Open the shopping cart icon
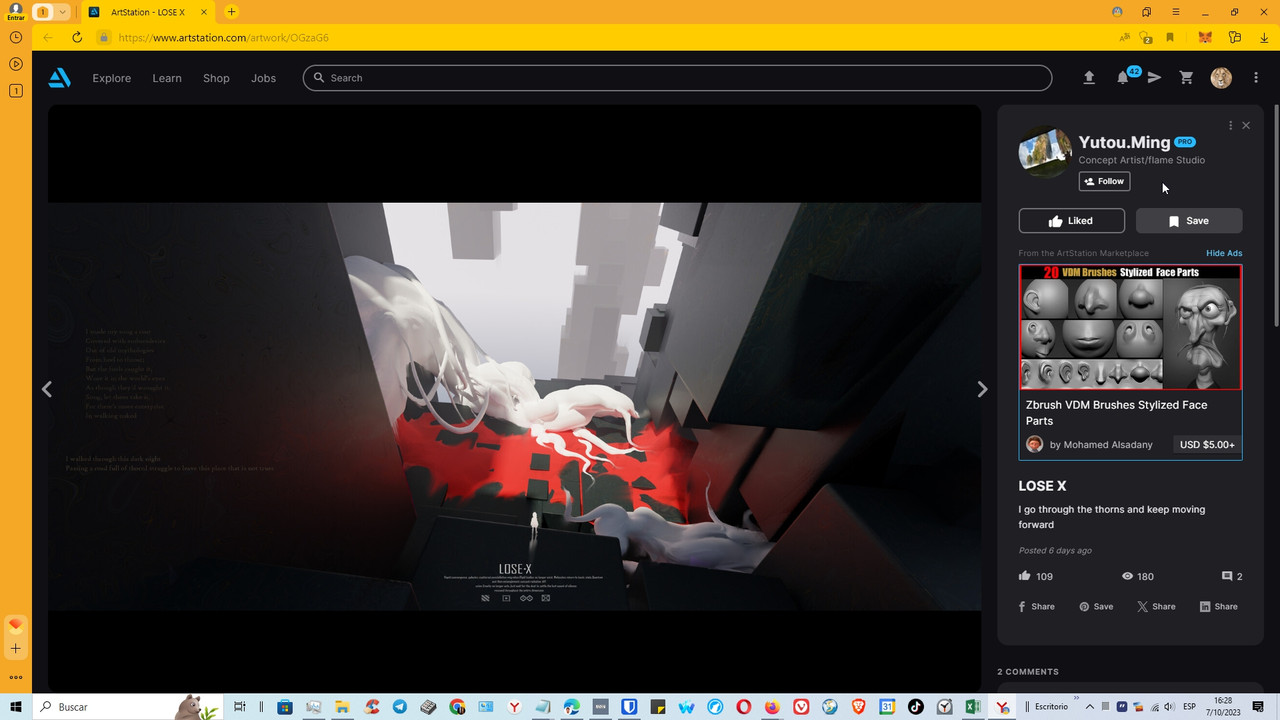The image size is (1280, 720). [1186, 77]
